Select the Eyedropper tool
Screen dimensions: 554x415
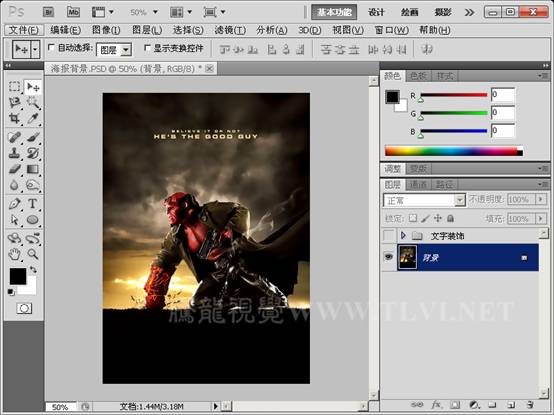33,118
